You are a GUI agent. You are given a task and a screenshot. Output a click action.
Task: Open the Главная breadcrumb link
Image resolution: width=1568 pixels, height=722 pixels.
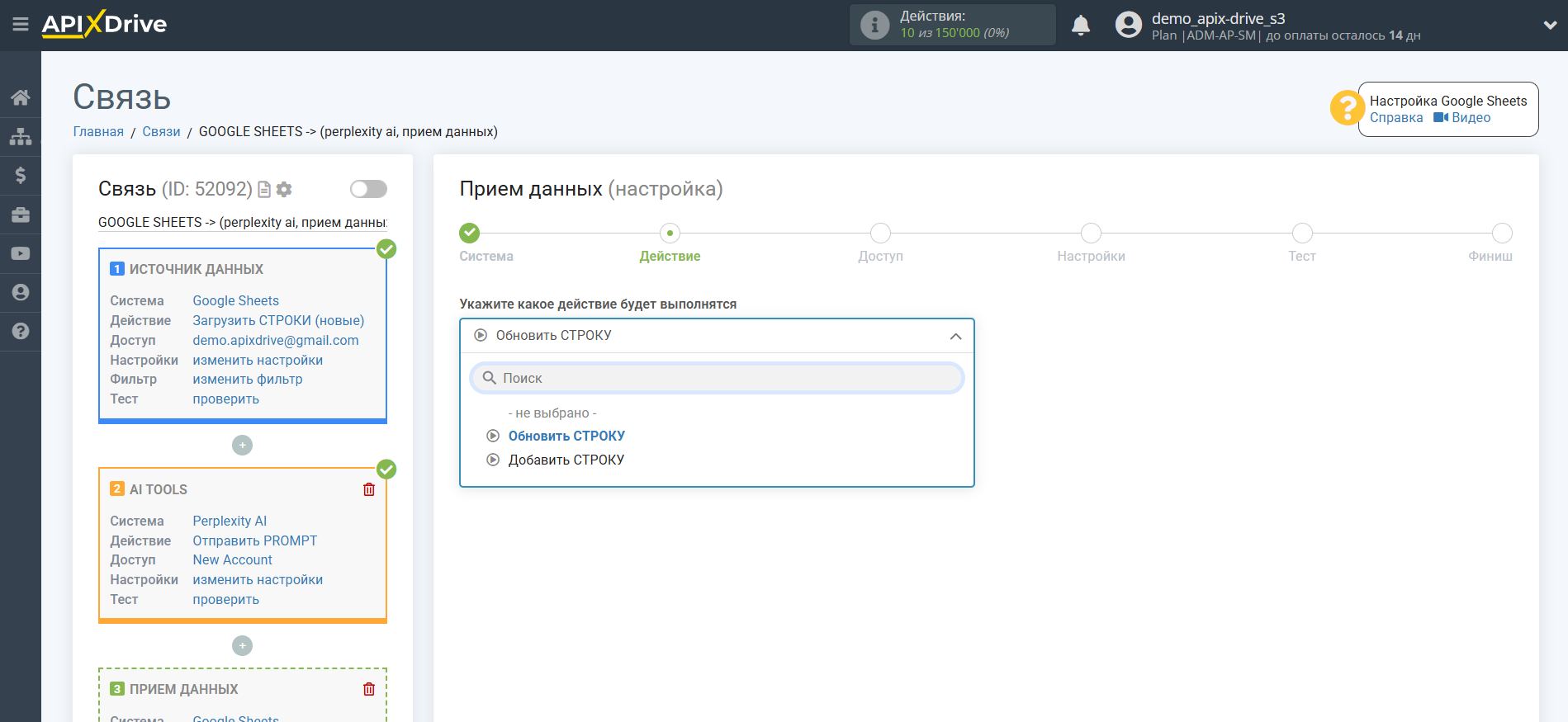(x=98, y=132)
